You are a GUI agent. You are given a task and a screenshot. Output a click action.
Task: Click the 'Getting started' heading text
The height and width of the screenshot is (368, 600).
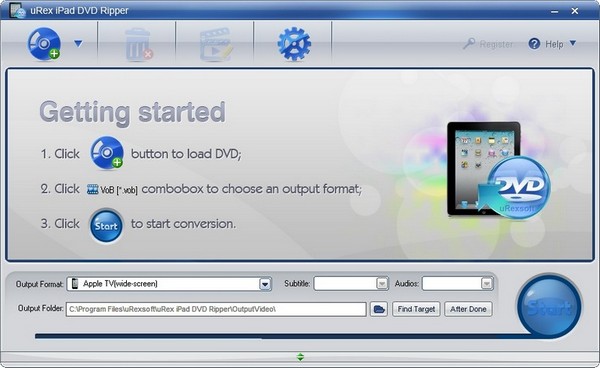pos(132,112)
